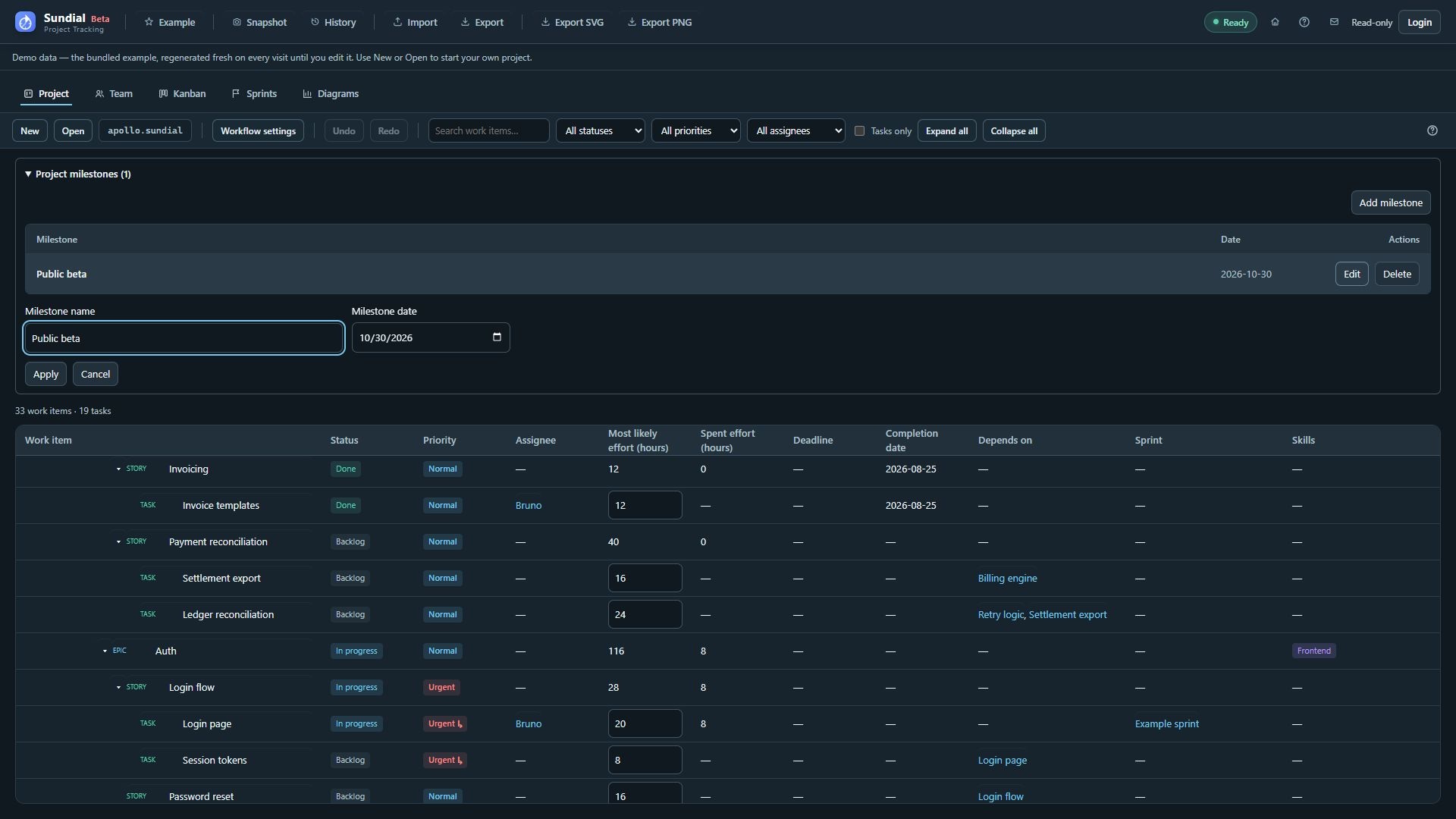Click the mail envelope icon
1456x819 pixels.
pos(1334,22)
